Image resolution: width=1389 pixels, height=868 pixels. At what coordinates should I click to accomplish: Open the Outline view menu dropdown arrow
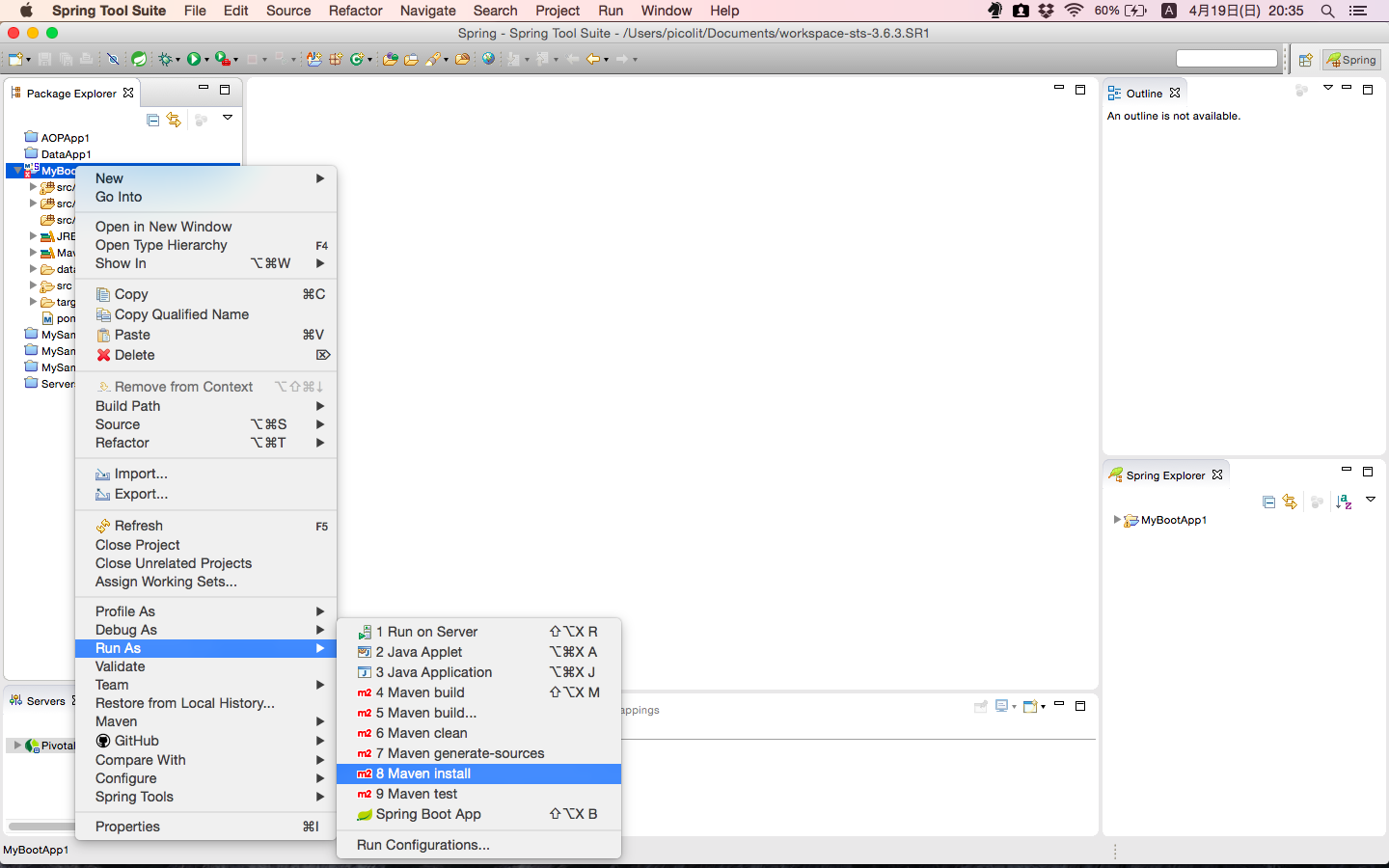click(1327, 89)
